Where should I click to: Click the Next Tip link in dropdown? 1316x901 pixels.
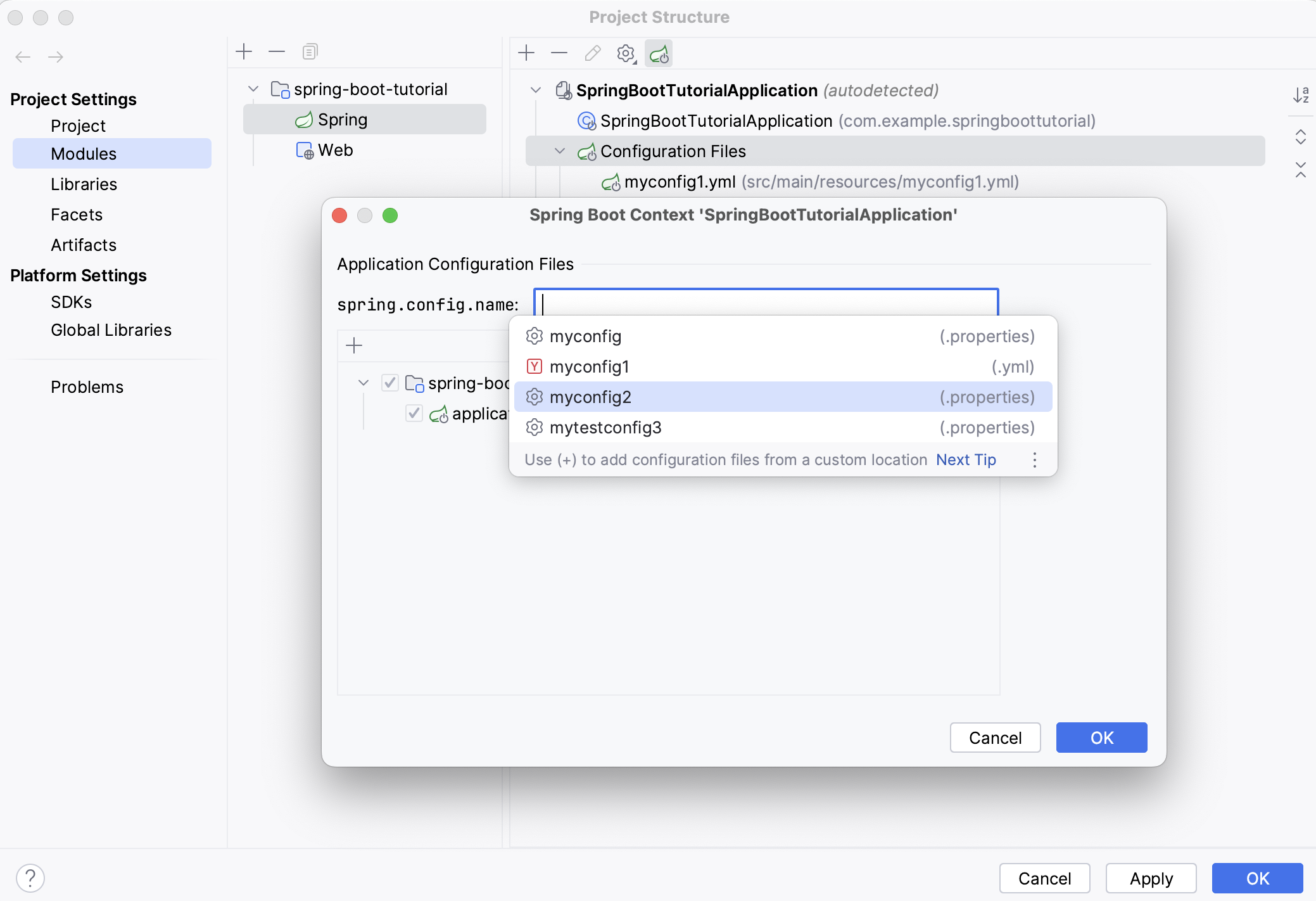click(965, 459)
